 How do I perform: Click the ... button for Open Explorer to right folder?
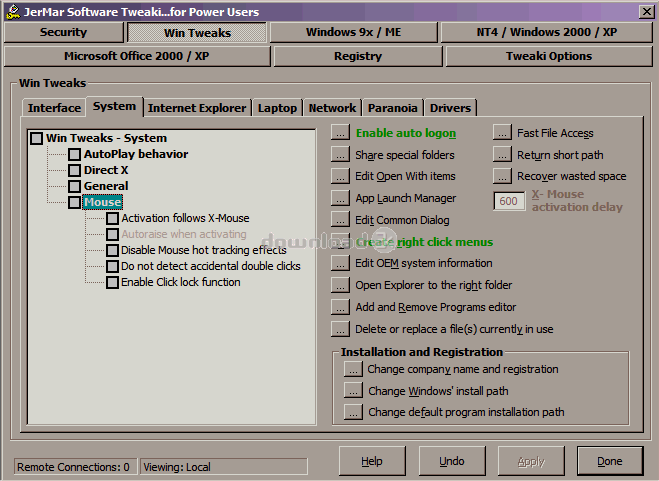[x=340, y=285]
